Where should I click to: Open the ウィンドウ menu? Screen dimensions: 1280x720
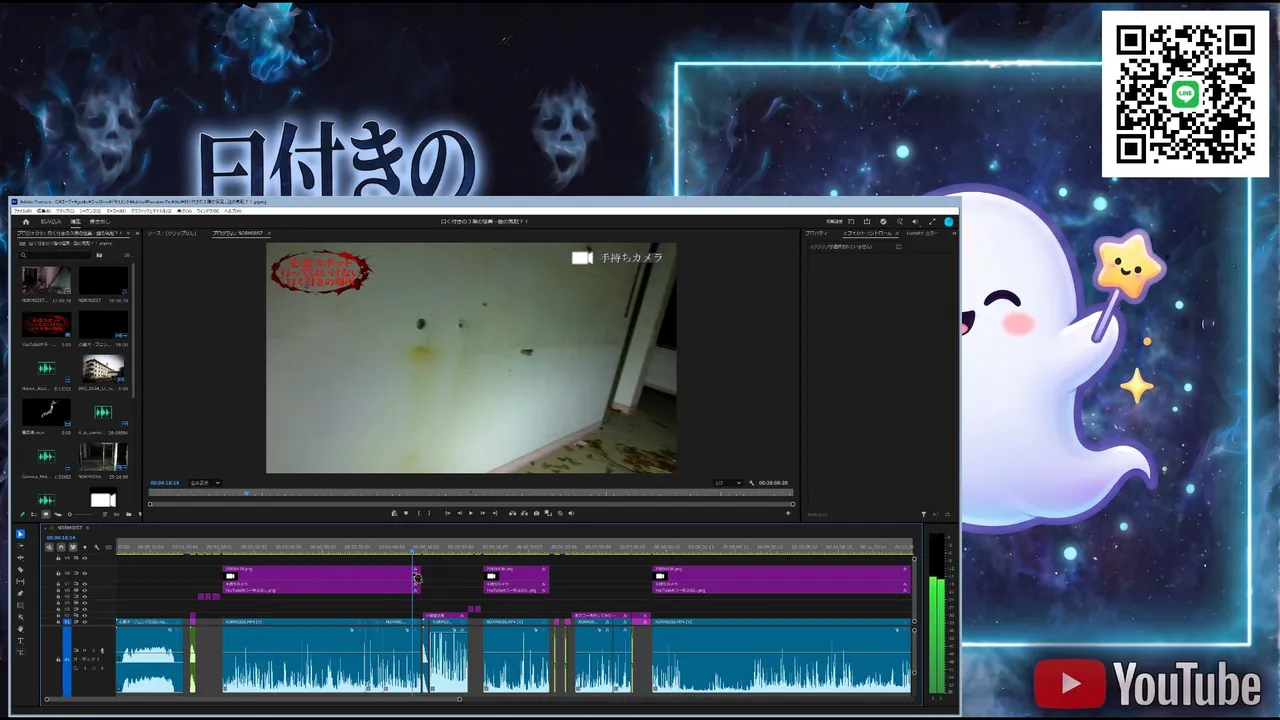click(x=207, y=211)
